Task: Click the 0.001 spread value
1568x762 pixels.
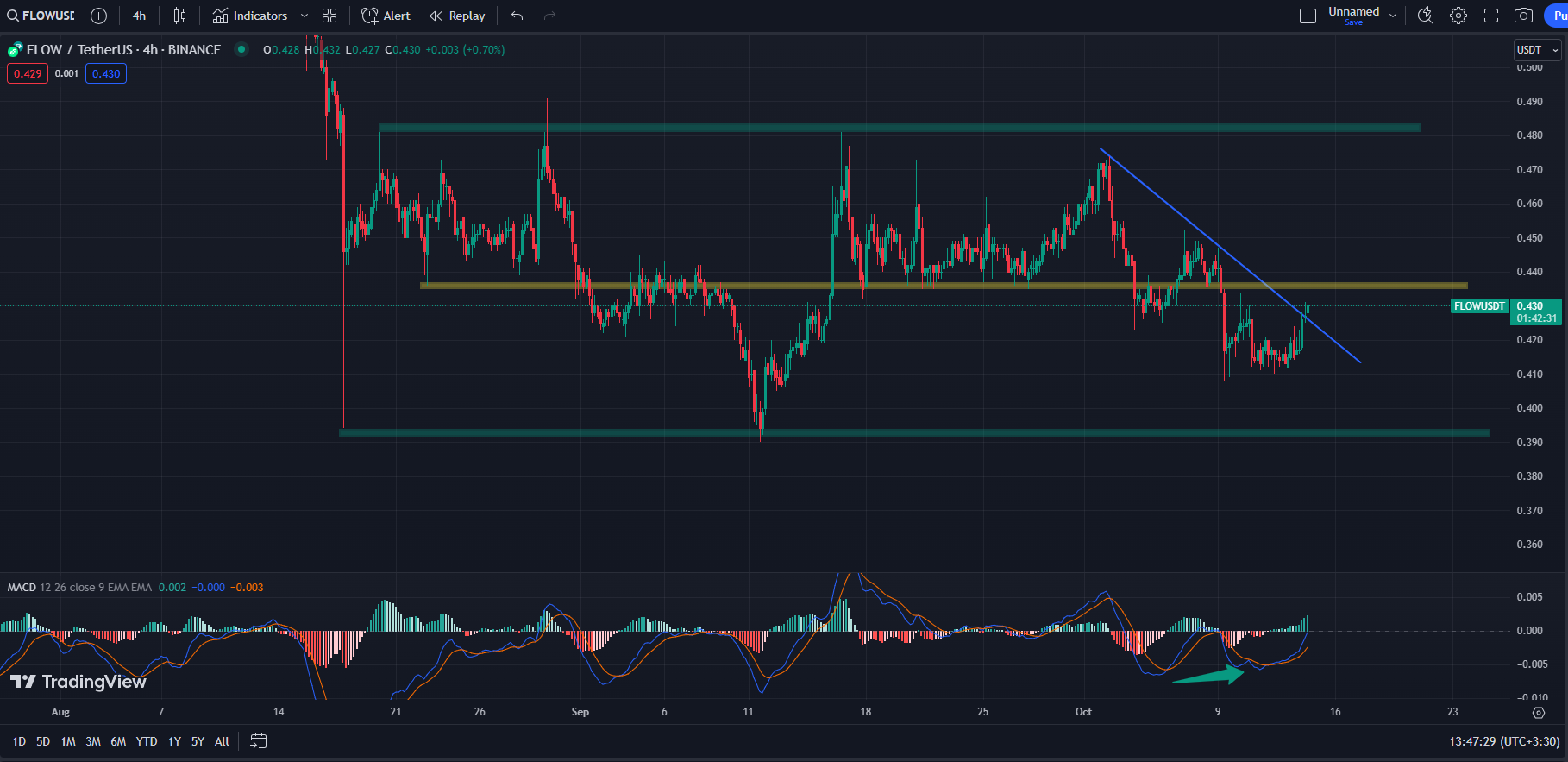Action: [x=66, y=73]
